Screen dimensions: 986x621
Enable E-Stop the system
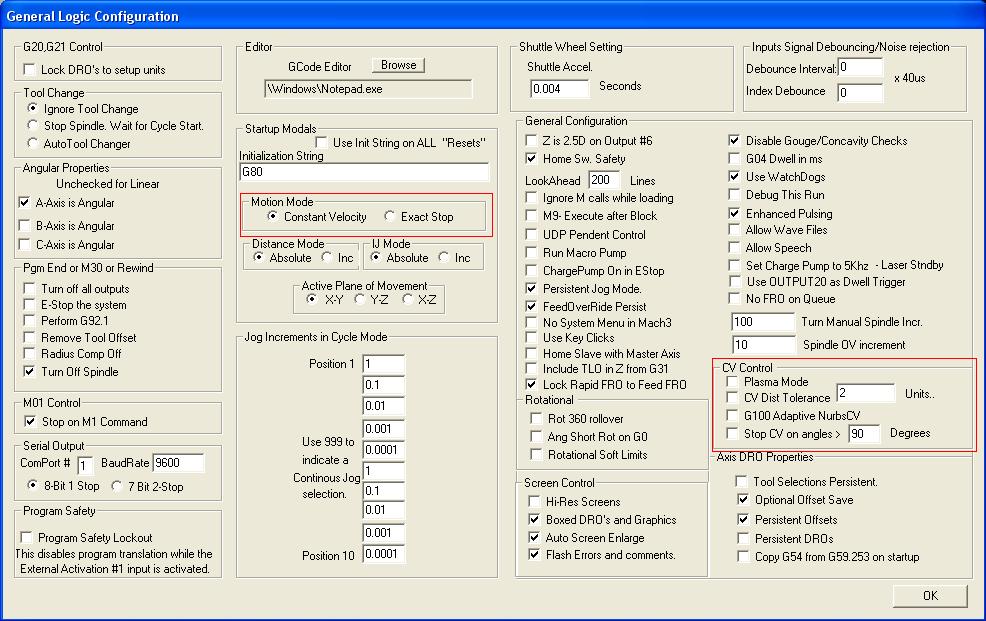(x=29, y=304)
